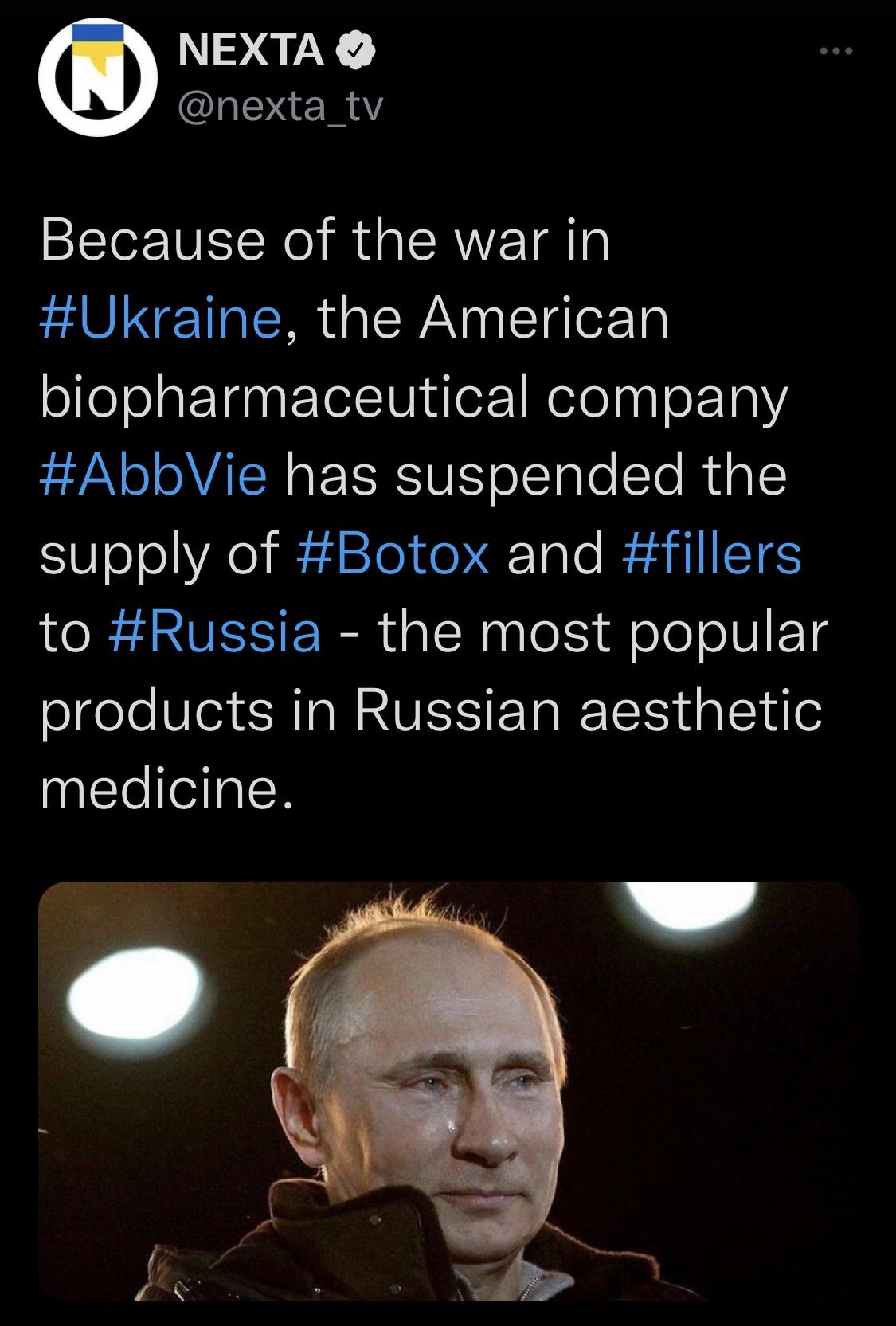The height and width of the screenshot is (1326, 896).
Task: Click the #AbbVie hashtag link
Action: coord(153,475)
